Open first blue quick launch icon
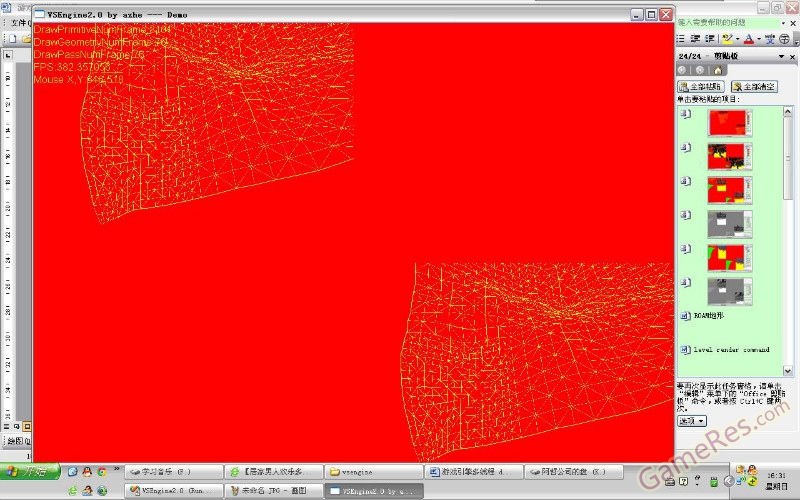Viewport: 800px width, 500px height. coord(72,471)
